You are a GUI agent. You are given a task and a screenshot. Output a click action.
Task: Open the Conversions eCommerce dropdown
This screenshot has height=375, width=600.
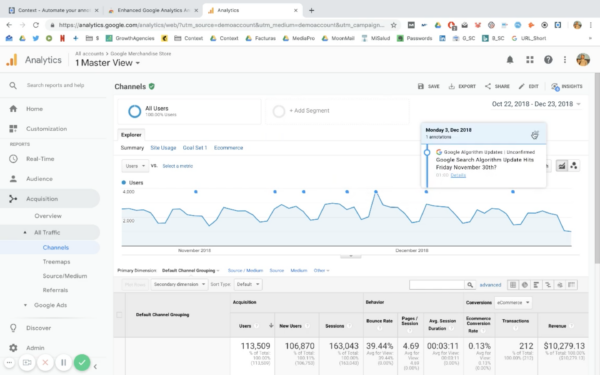click(x=513, y=303)
